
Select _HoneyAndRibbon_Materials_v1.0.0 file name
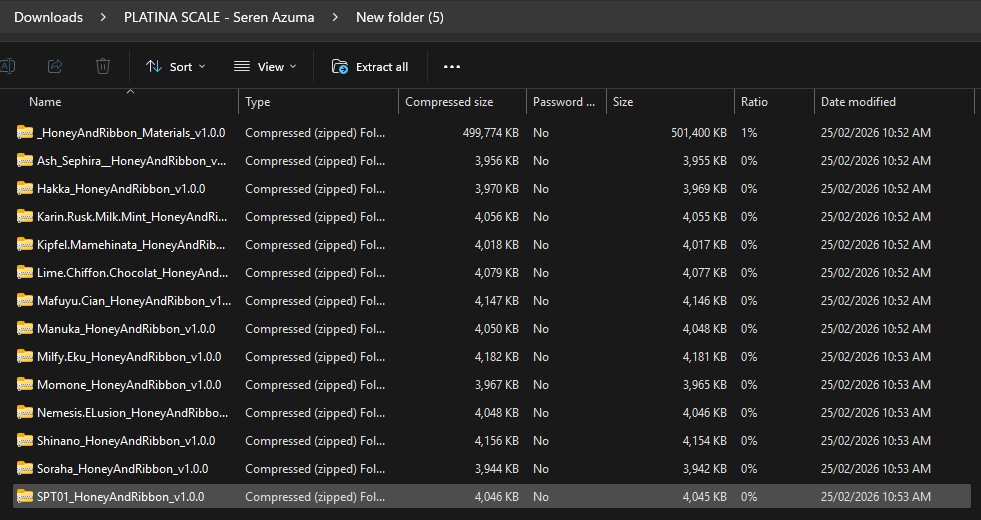tap(131, 133)
